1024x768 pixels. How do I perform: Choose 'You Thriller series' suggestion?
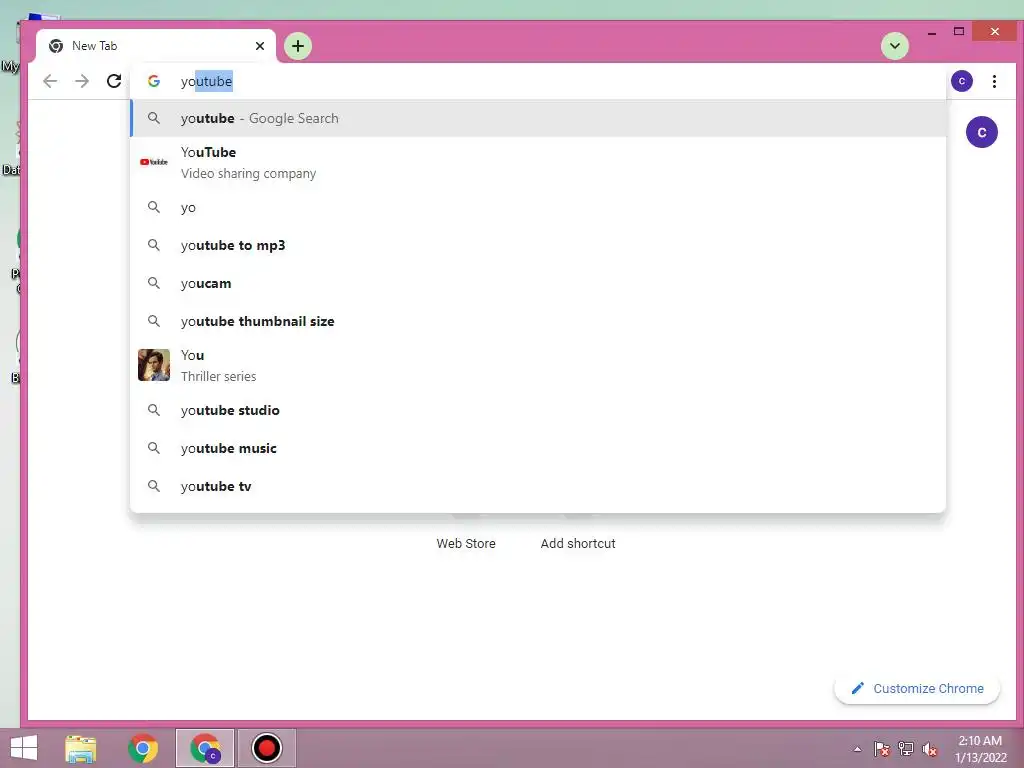(537, 366)
